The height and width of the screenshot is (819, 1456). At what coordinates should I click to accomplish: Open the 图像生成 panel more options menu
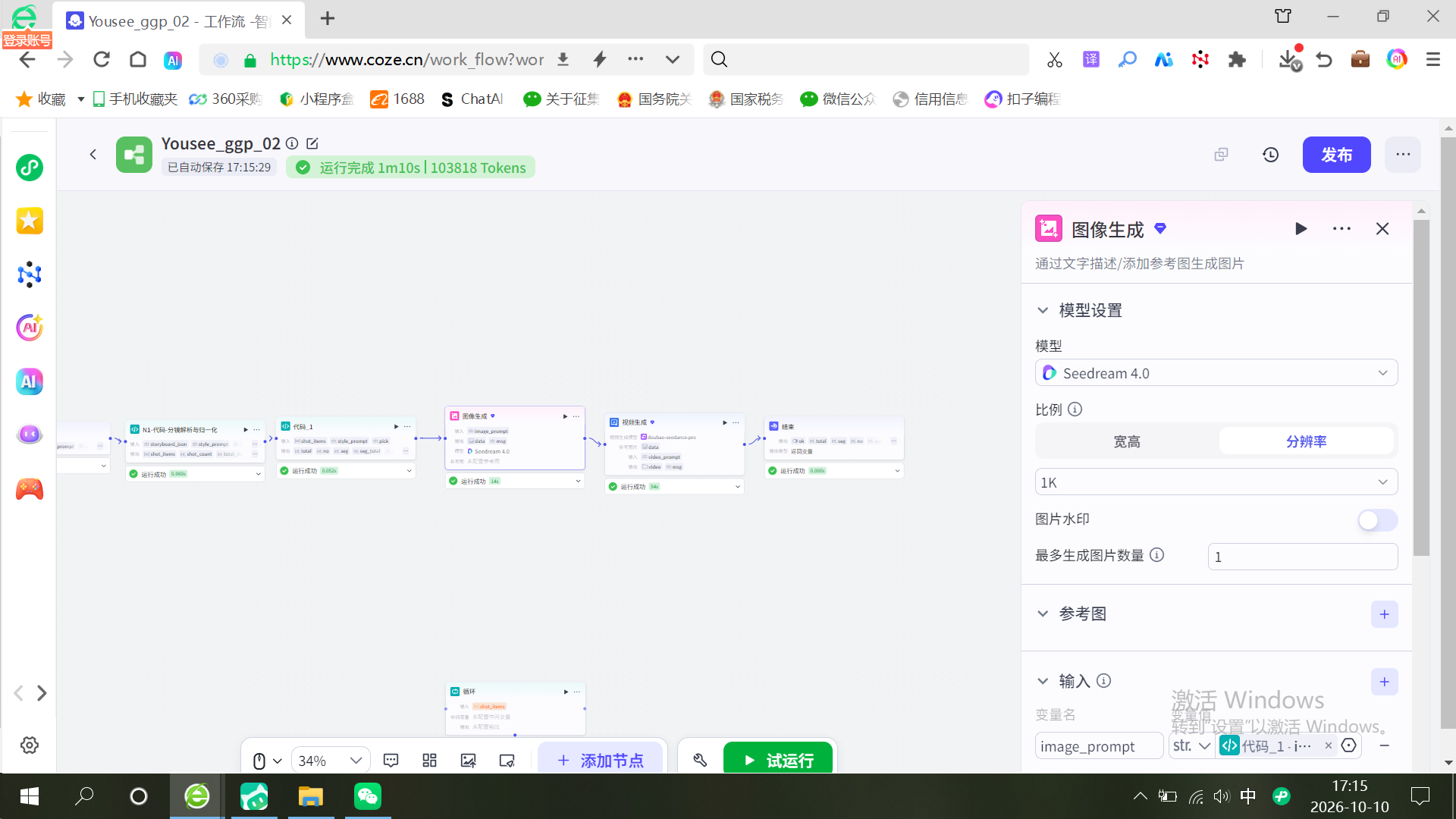click(1341, 229)
